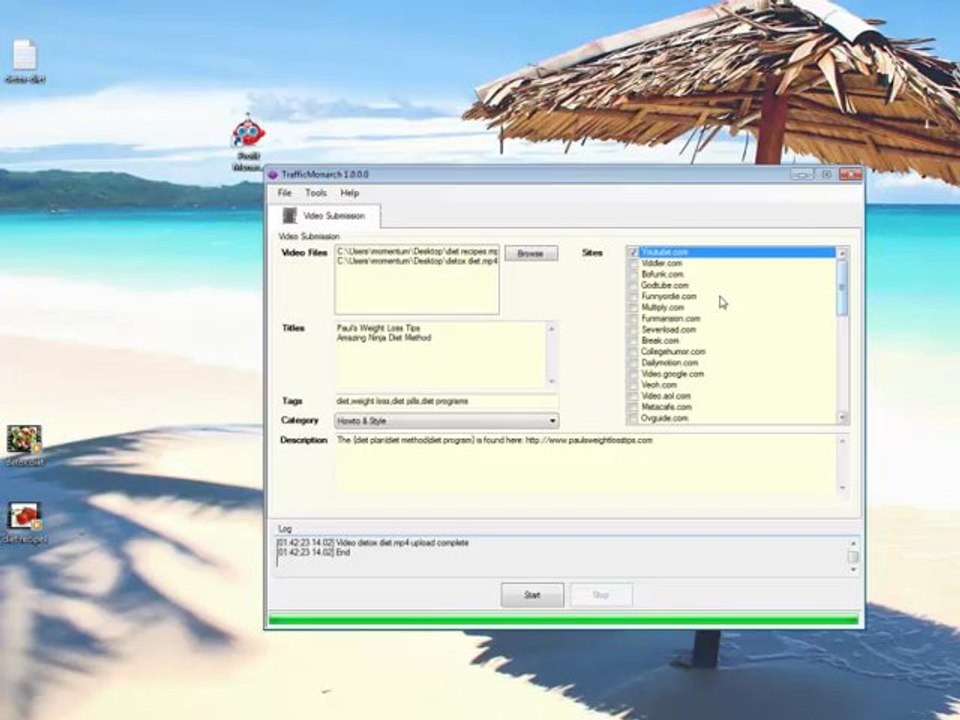Check the Metacafe.com checkbox

pyautogui.click(x=632, y=407)
